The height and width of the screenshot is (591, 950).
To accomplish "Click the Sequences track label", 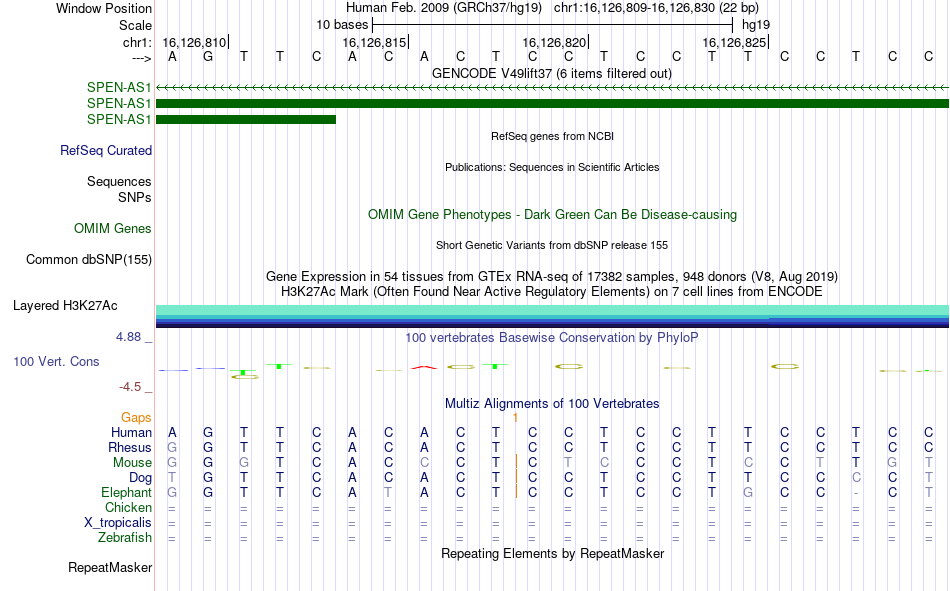I will coord(119,181).
